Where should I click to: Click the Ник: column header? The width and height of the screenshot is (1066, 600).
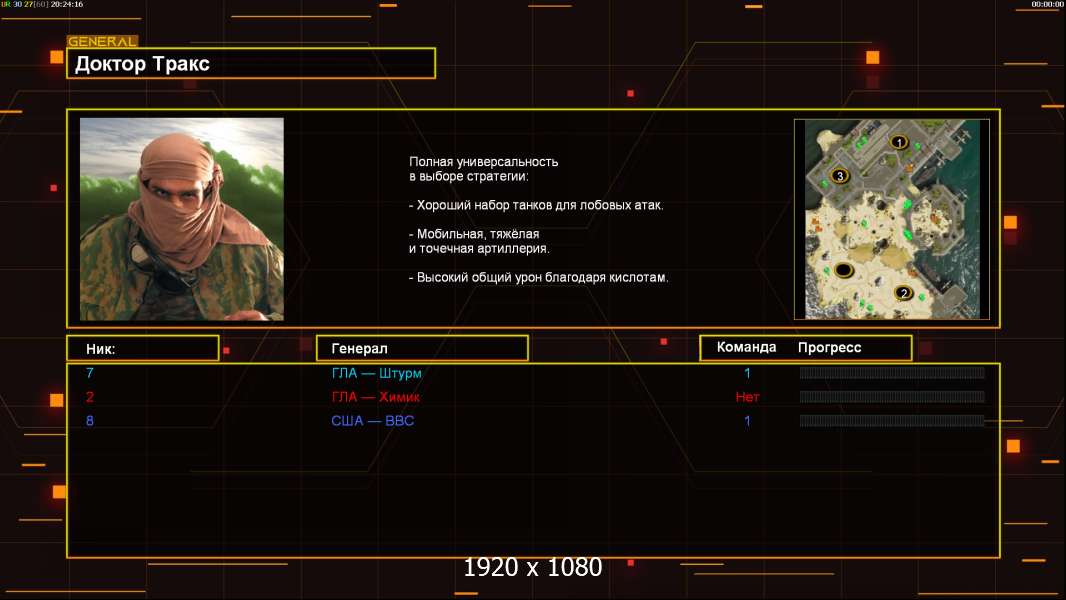143,348
